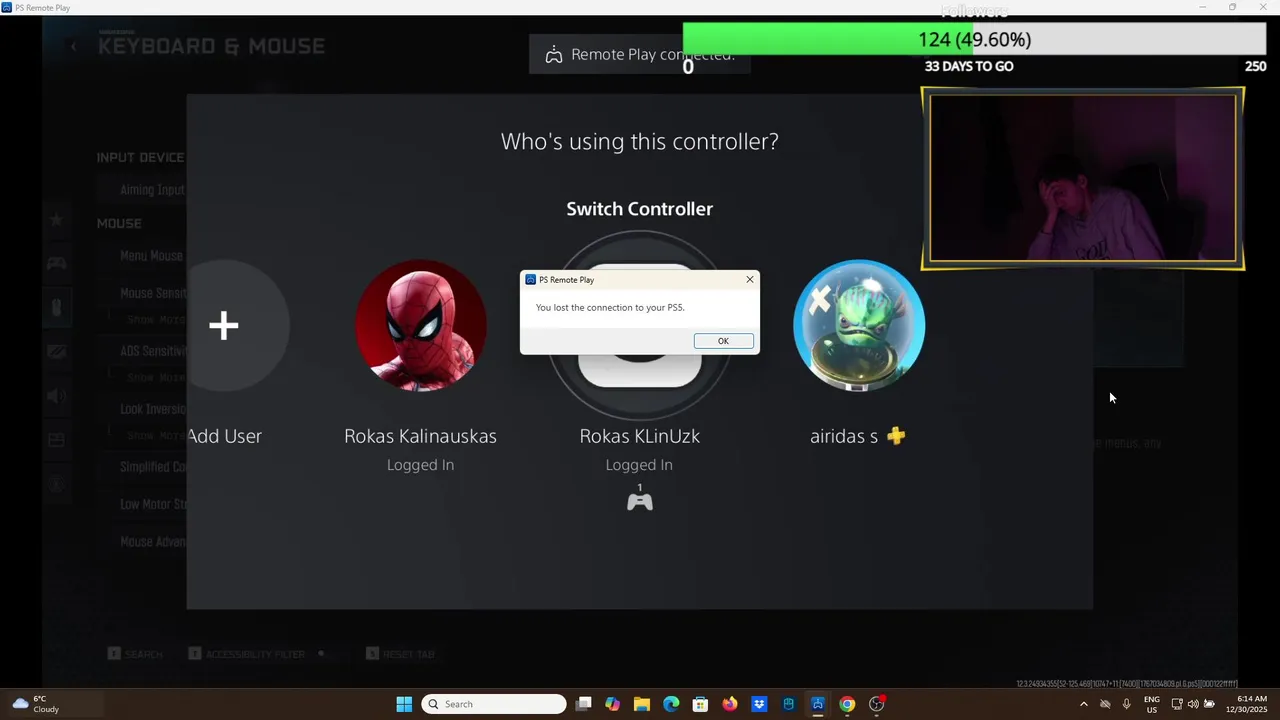The image size is (1280, 720).
Task: Open the favorites star tab in sidebar
Action: 56,220
